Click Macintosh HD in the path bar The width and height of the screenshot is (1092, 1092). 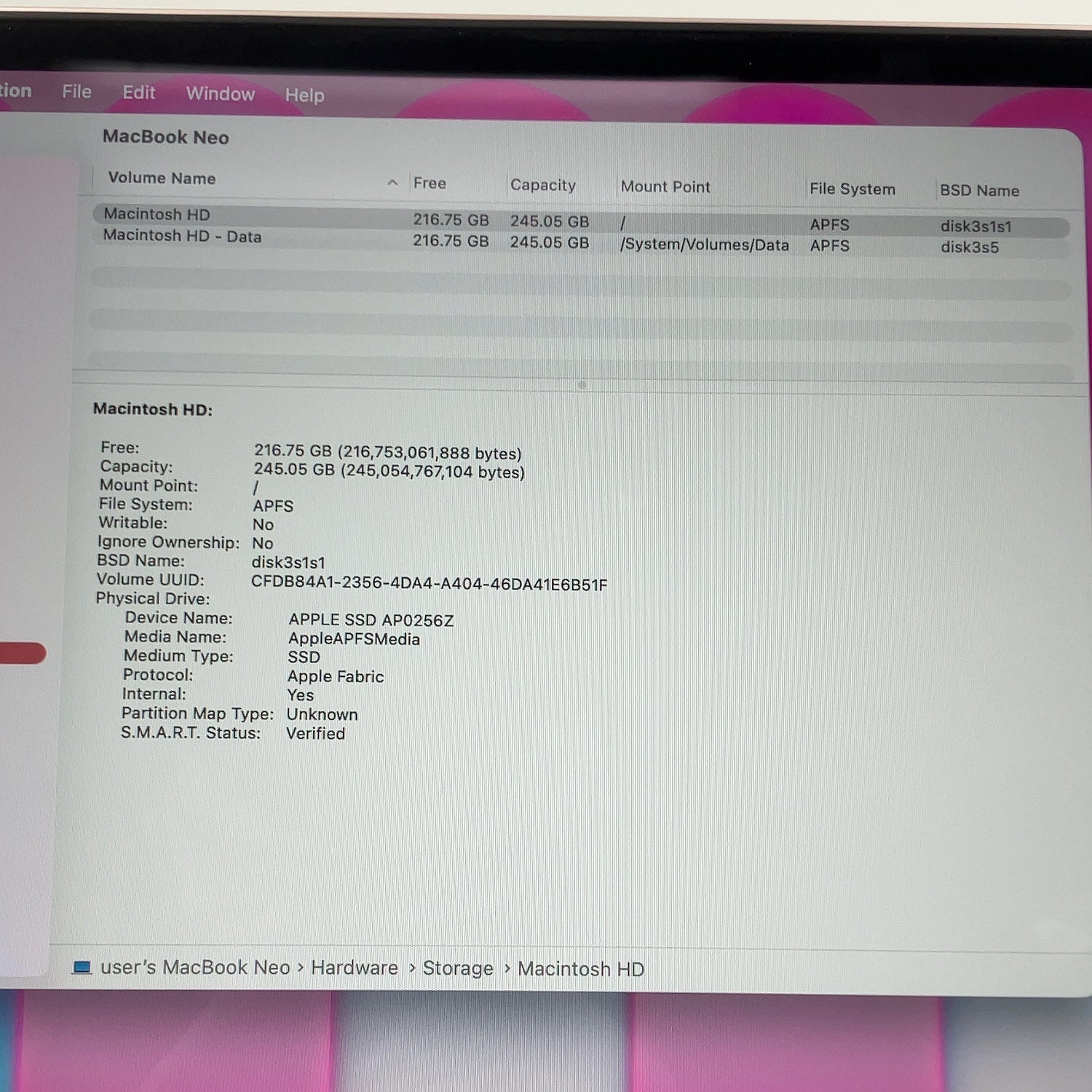pyautogui.click(x=581, y=970)
